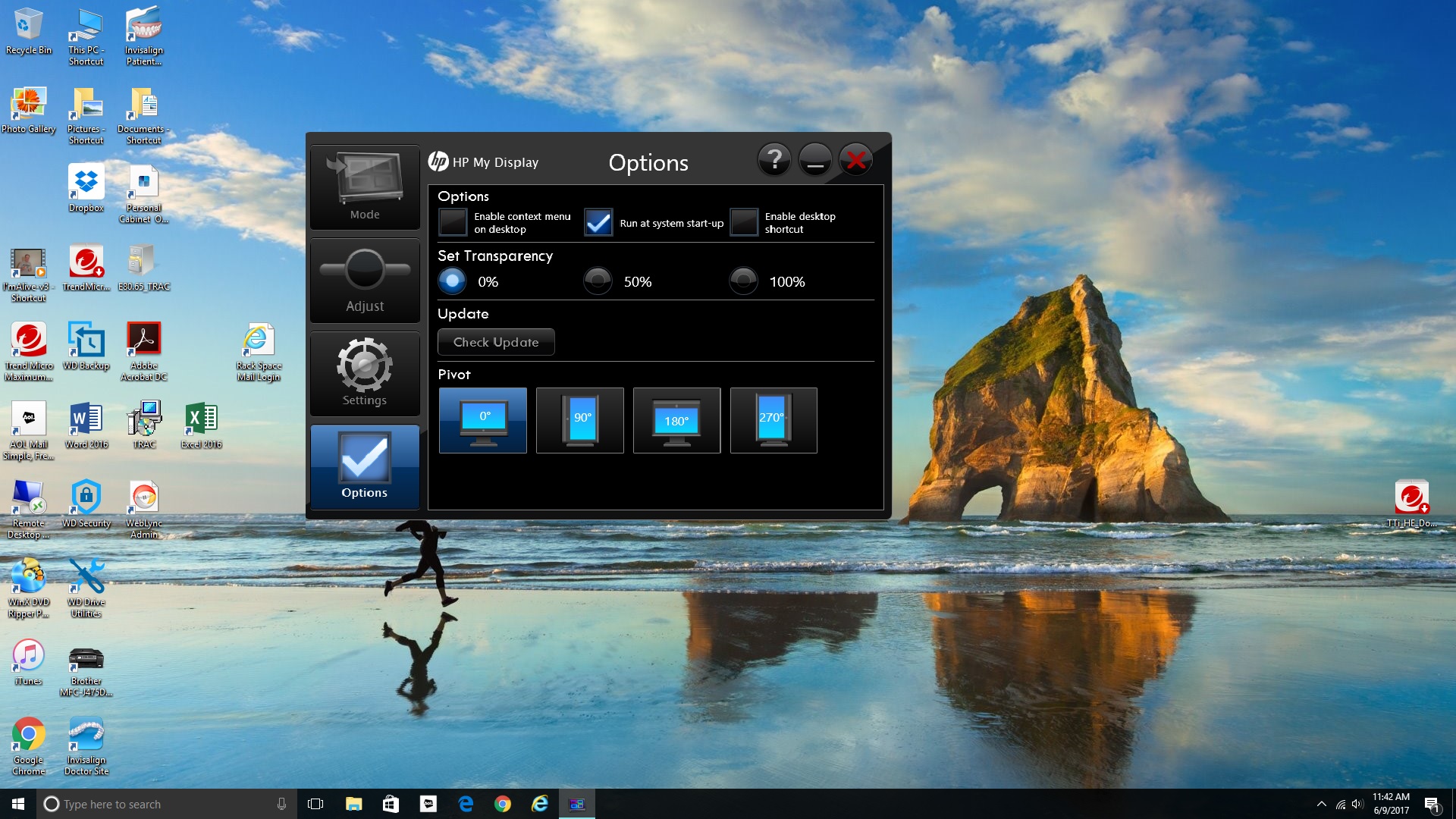
Task: Open the Settings gear panel
Action: click(x=365, y=374)
